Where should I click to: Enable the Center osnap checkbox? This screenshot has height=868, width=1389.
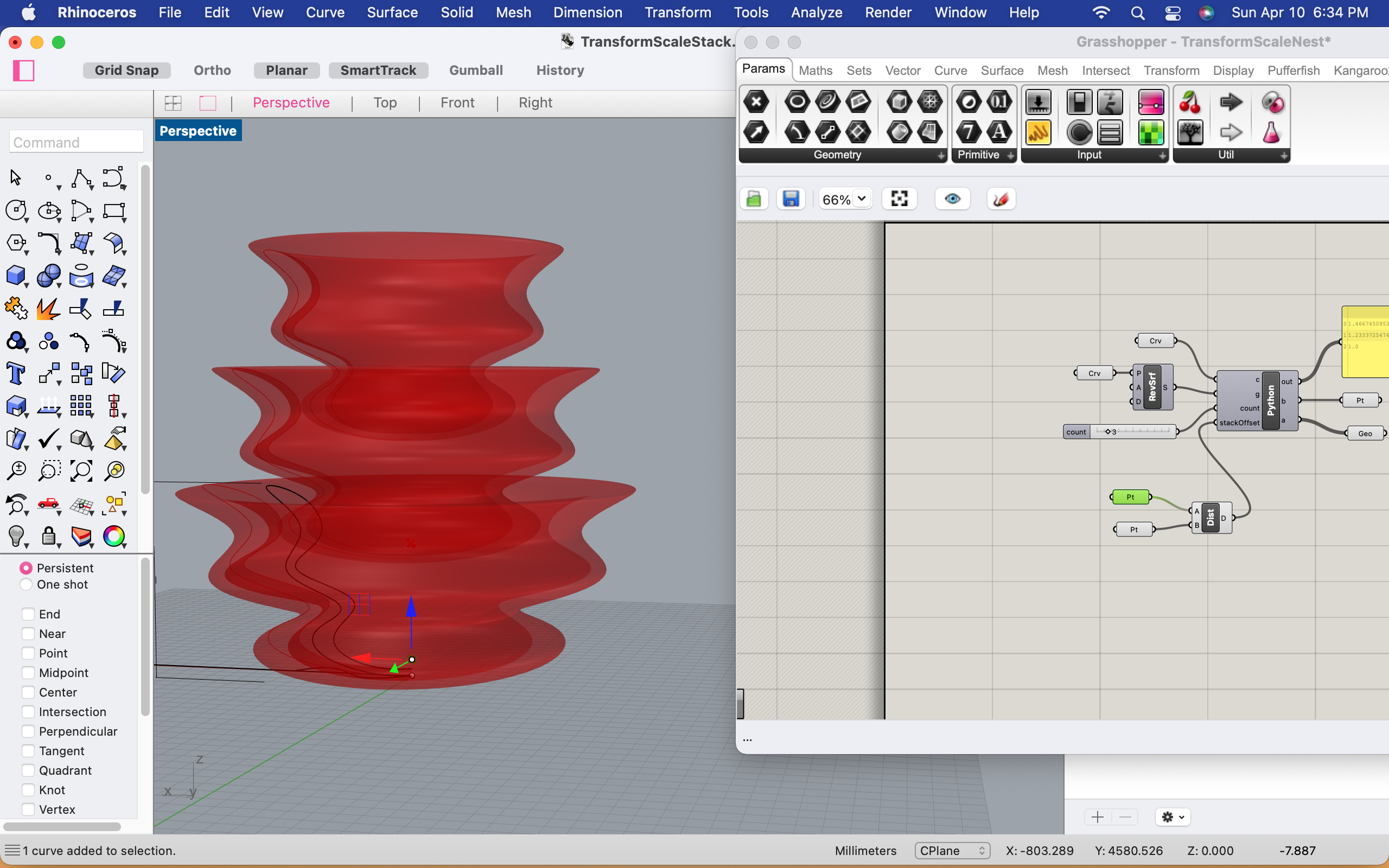click(28, 692)
